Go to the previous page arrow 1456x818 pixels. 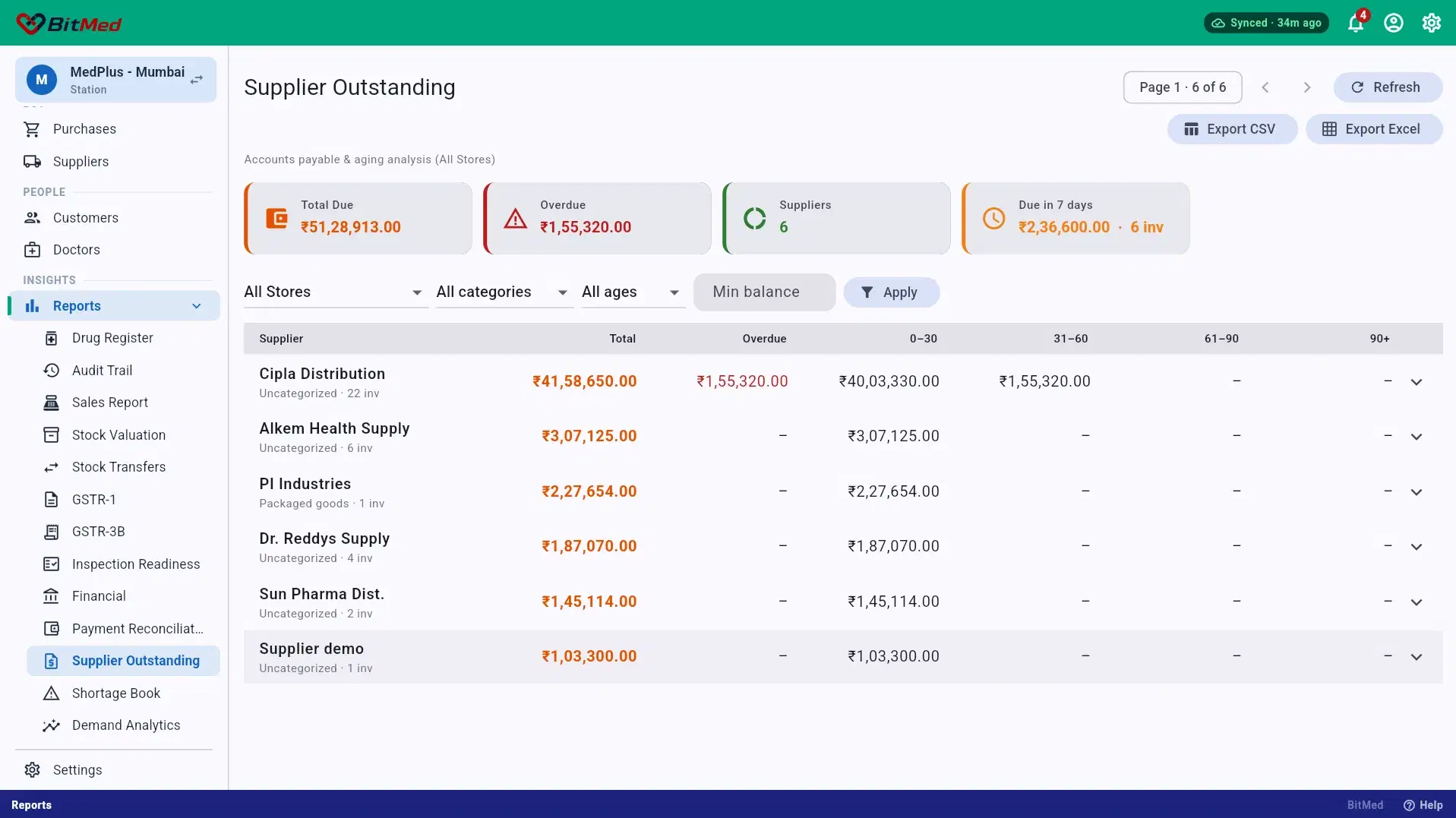coord(1265,87)
